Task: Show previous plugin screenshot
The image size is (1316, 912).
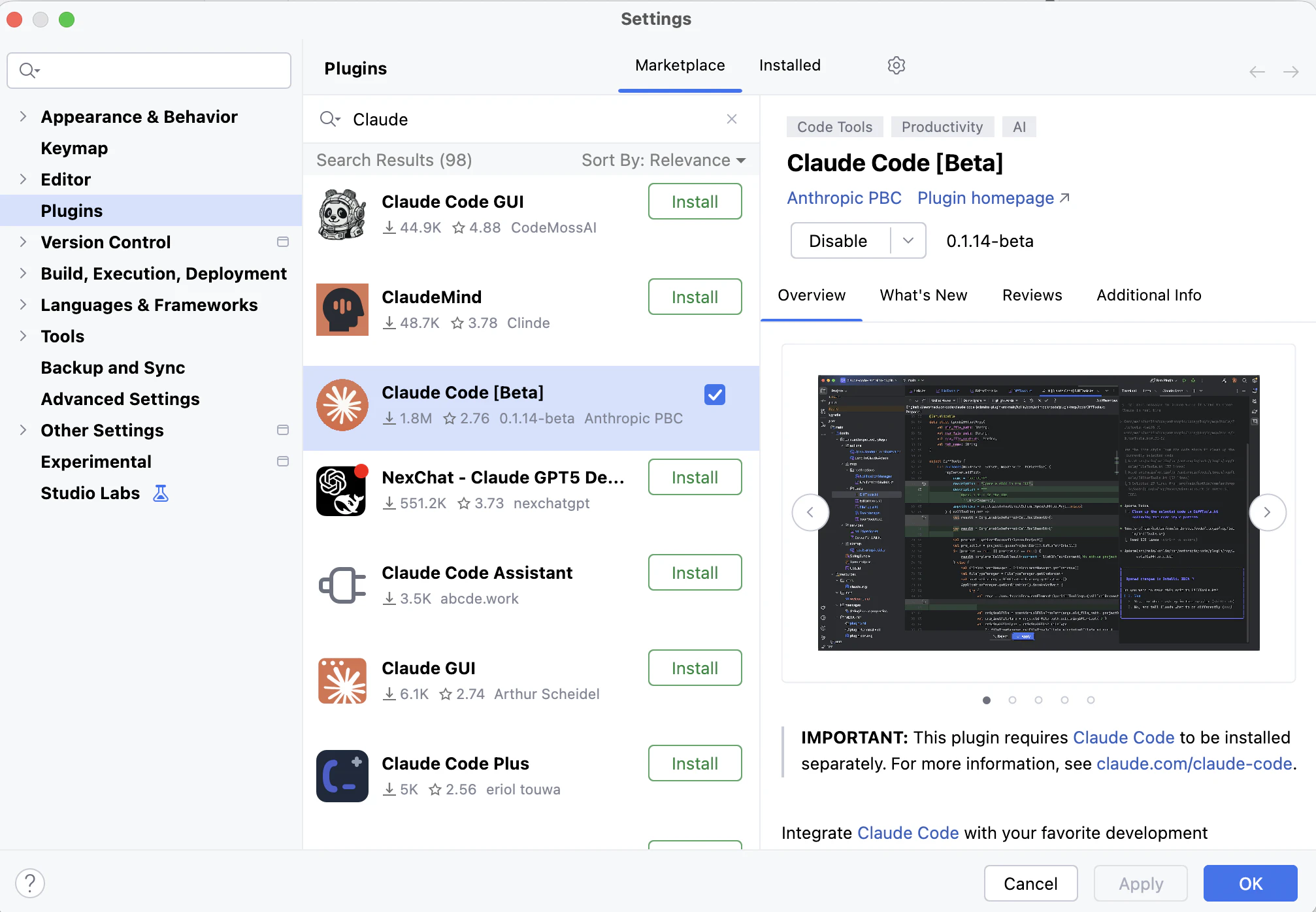Action: click(810, 512)
